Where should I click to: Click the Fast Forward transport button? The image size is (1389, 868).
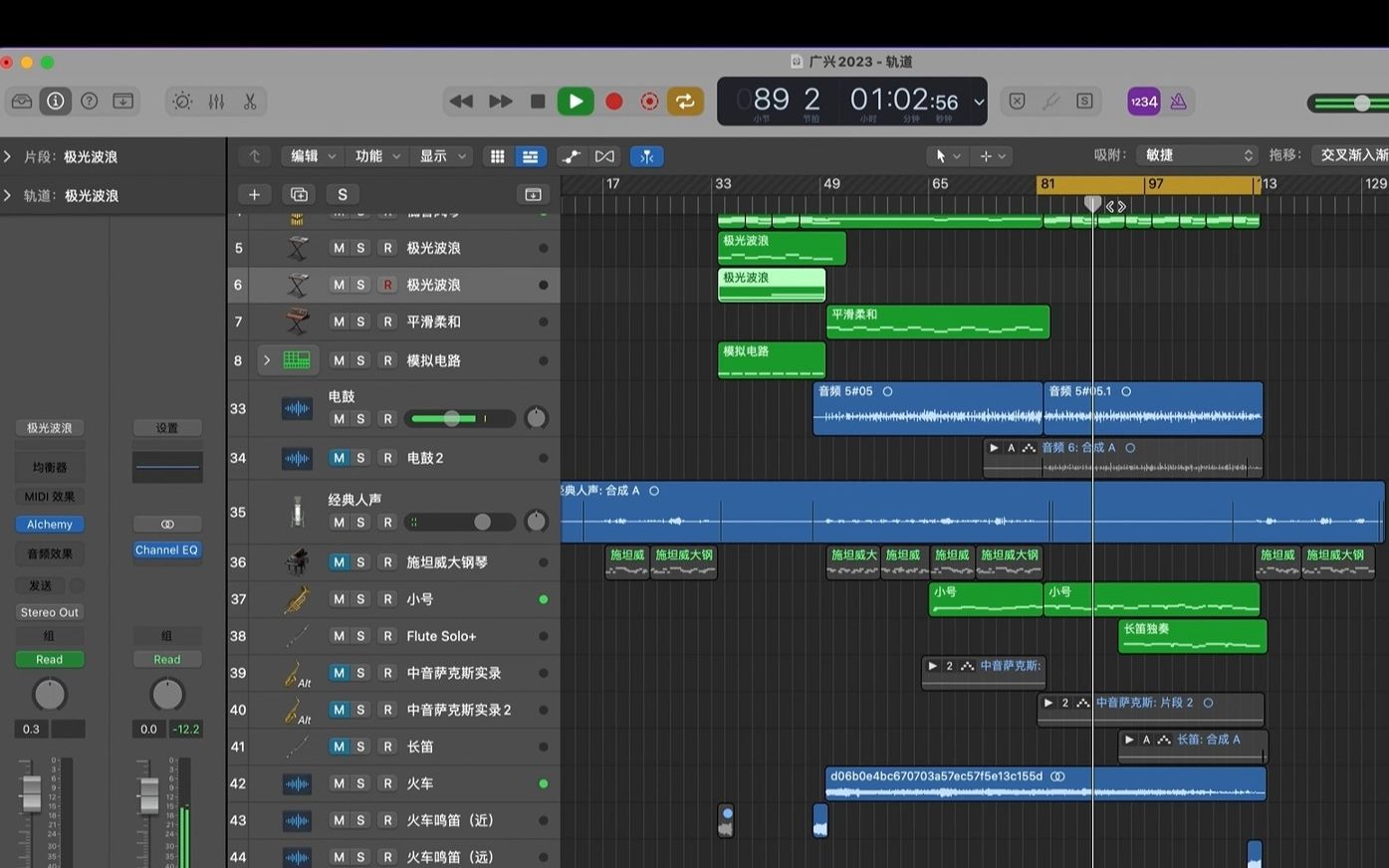501,102
